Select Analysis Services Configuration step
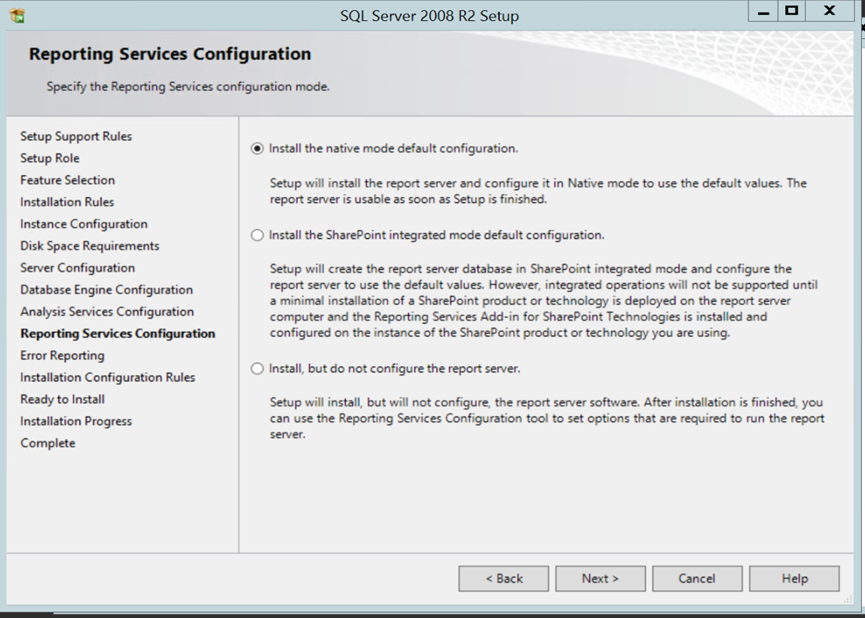865x618 pixels. pos(107,312)
